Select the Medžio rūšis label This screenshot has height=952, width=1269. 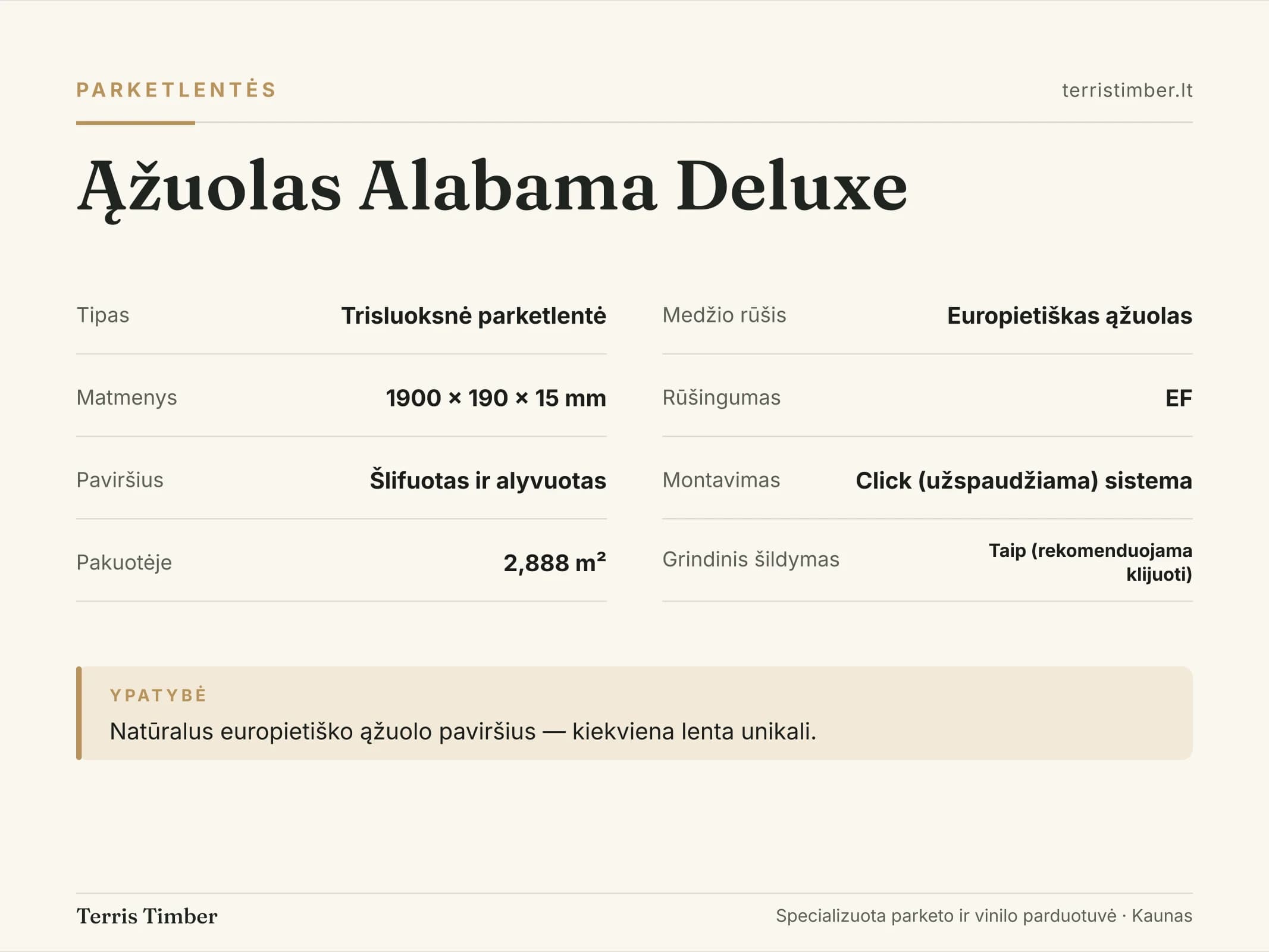point(724,315)
